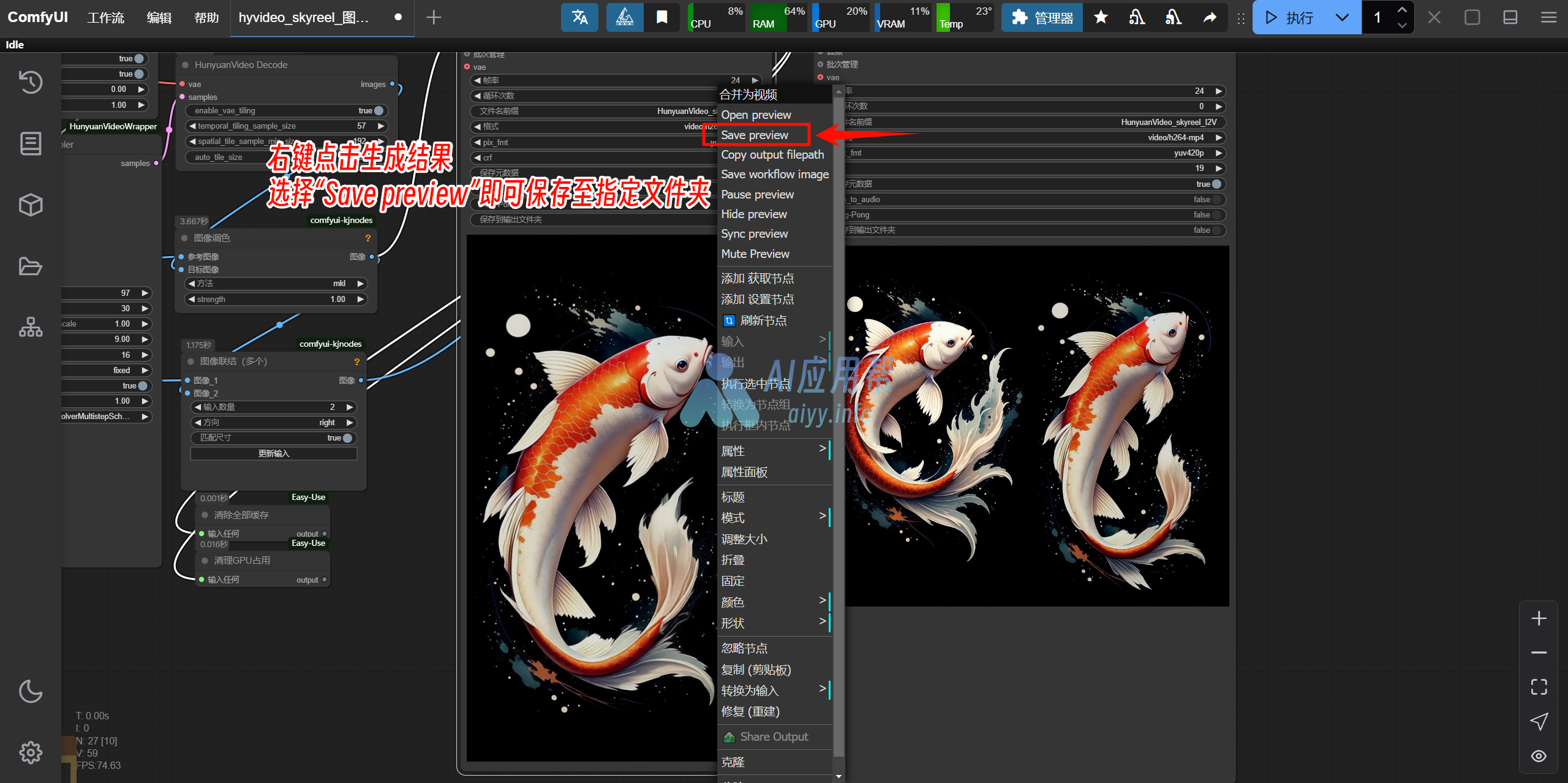Toggle true switch above 1.00 in left node
This screenshot has height=783, width=1568.
[x=143, y=385]
